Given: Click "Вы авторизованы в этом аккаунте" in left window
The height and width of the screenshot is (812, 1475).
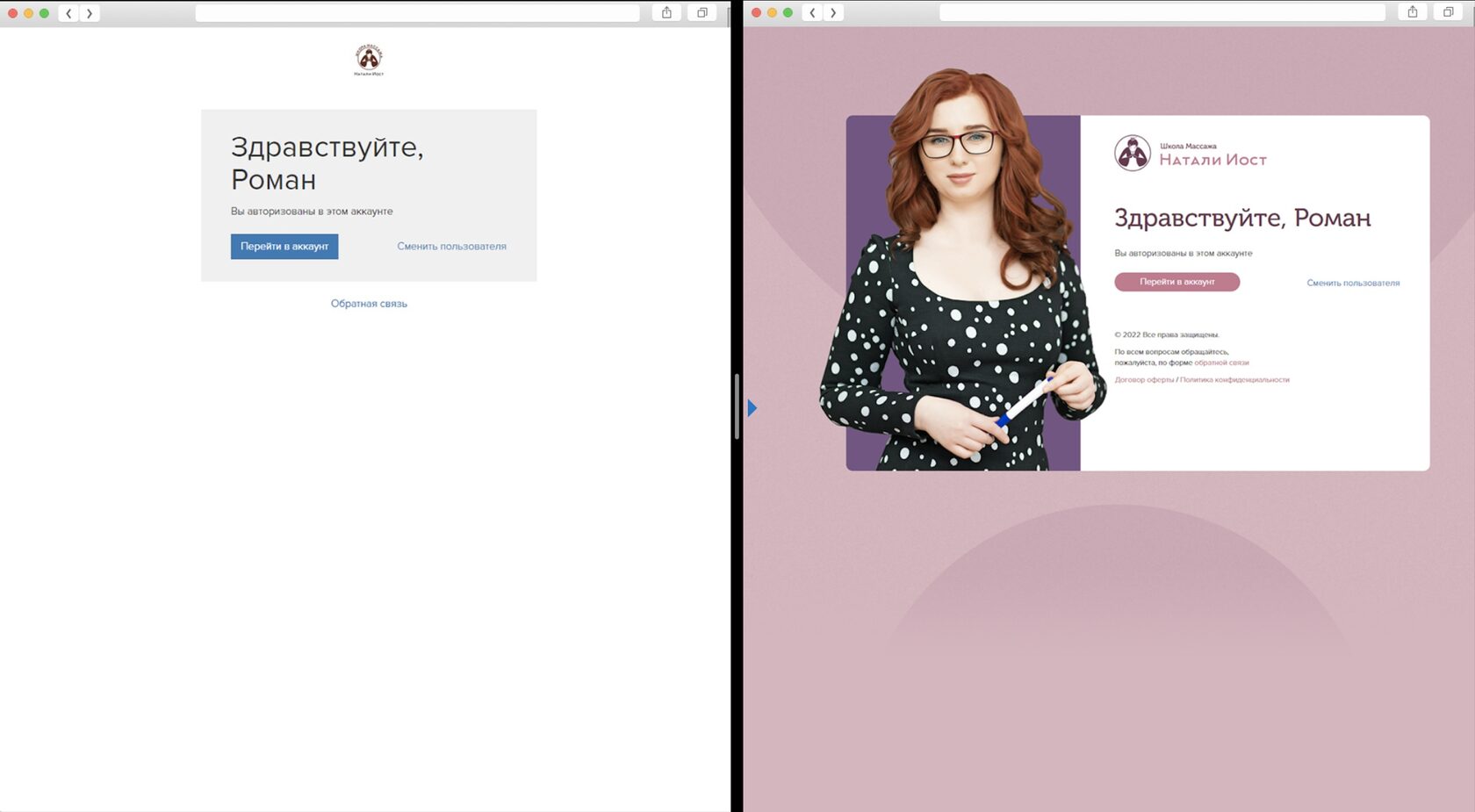Looking at the screenshot, I should [312, 212].
